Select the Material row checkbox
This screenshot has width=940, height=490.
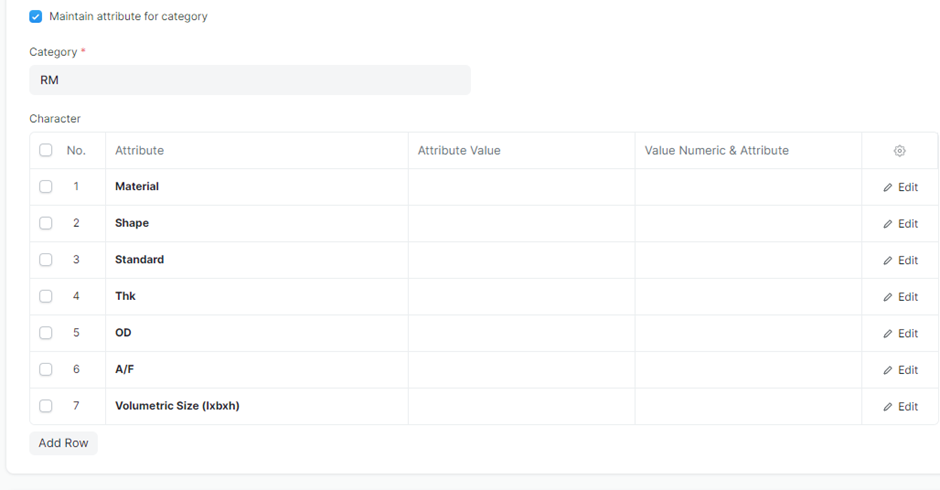(x=46, y=187)
